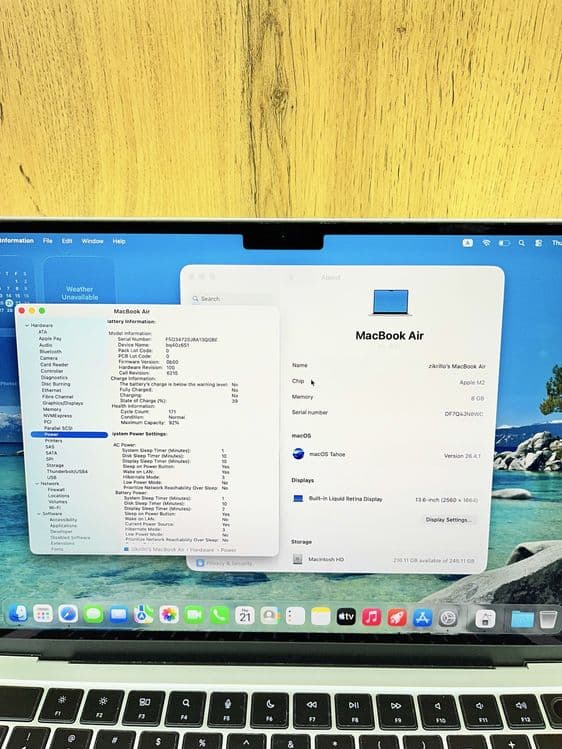This screenshot has width=562, height=749.
Task: Click the Macintosh HD drive icon
Action: tap(297, 559)
